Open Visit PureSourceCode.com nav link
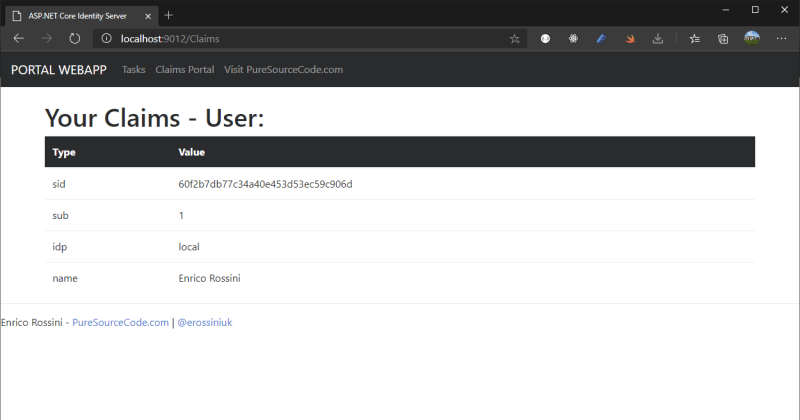 coord(284,70)
